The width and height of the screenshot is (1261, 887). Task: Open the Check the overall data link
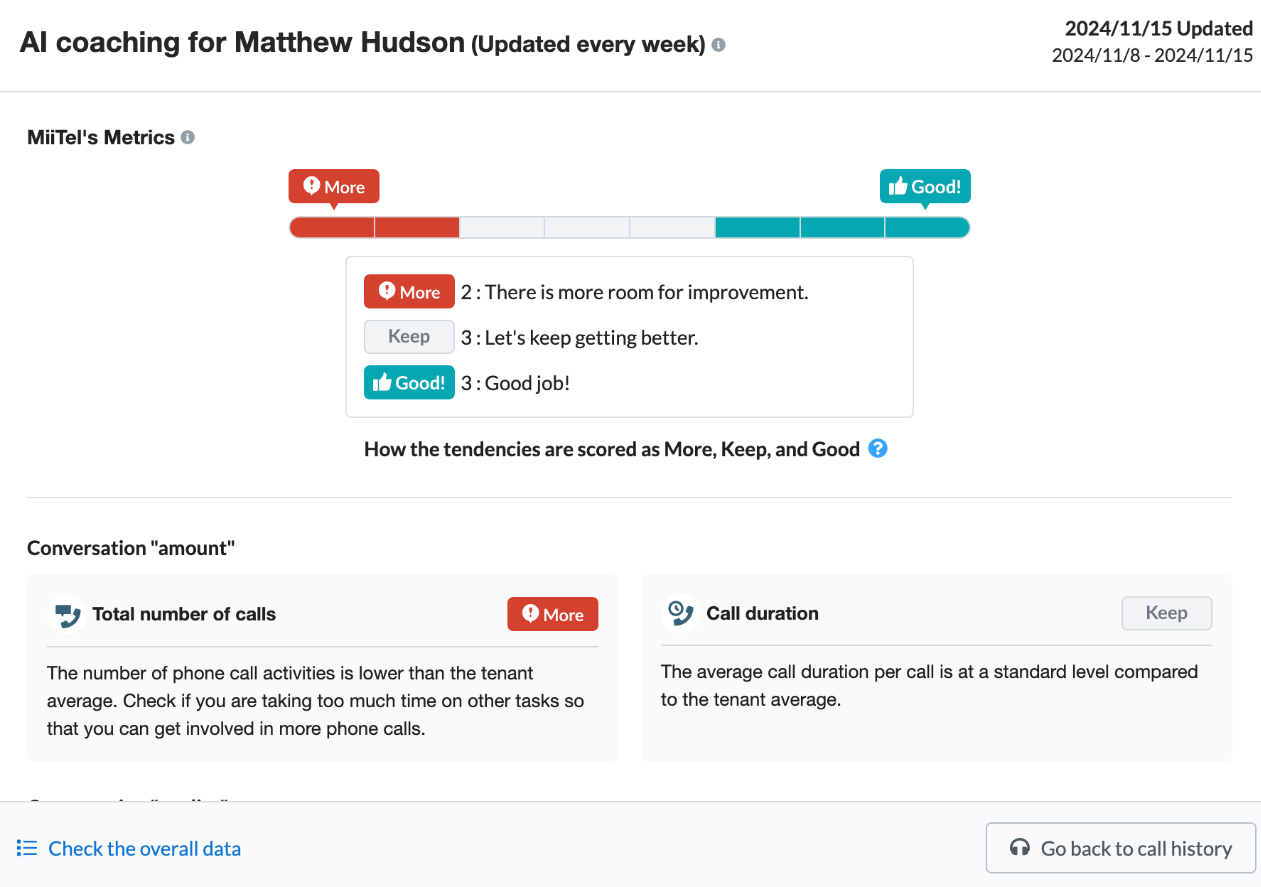click(144, 848)
